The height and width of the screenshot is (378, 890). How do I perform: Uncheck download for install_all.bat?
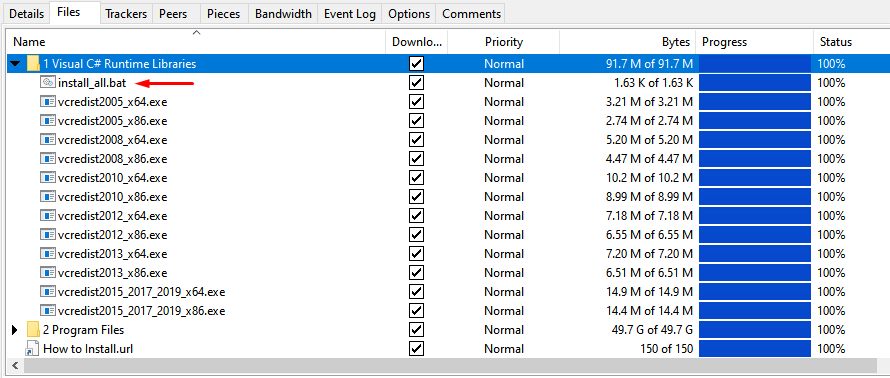[417, 83]
